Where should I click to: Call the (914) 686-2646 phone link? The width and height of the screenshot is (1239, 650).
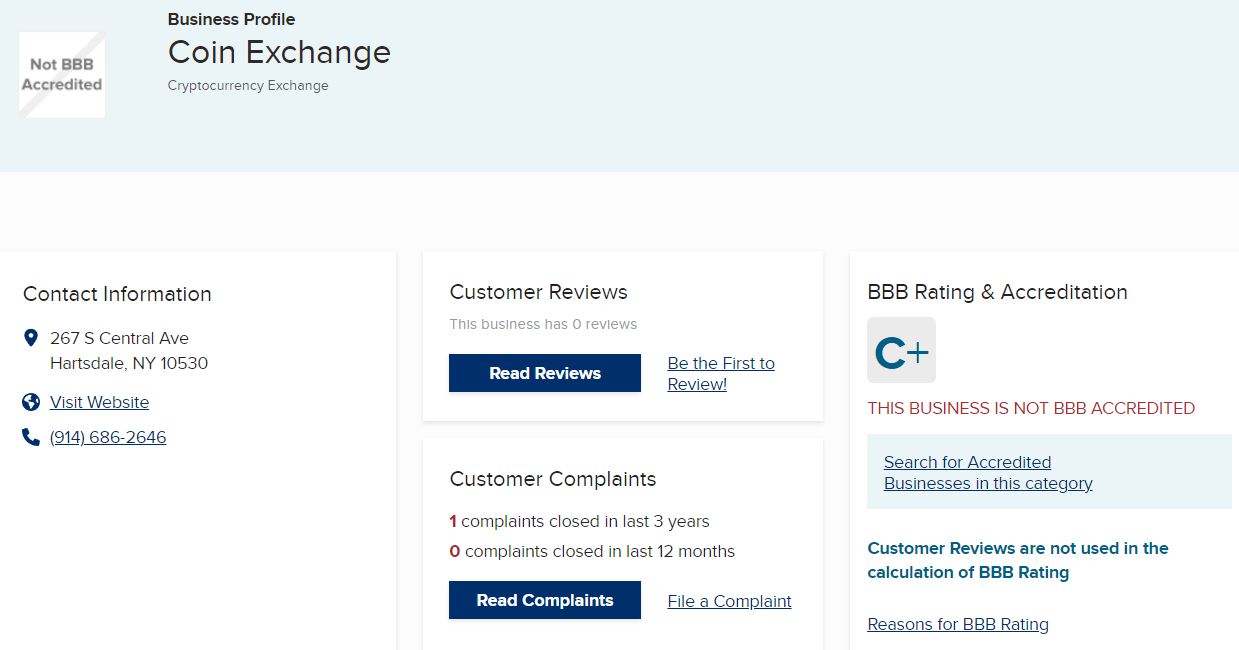tap(108, 437)
